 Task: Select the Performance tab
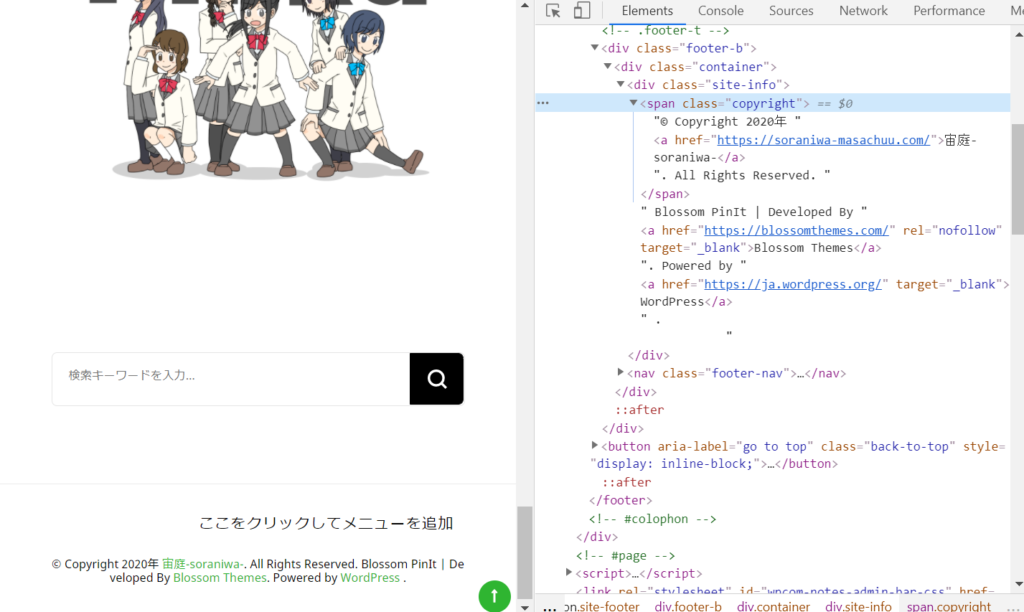[x=948, y=11]
